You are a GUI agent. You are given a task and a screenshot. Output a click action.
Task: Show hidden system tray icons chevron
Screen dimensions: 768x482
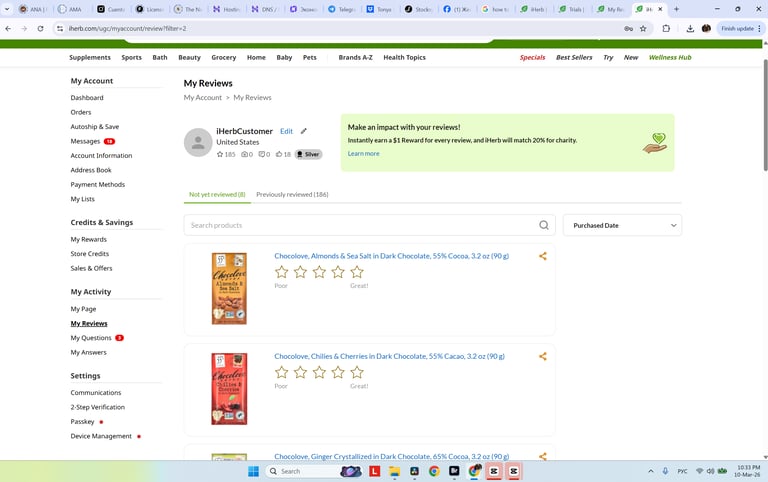pyautogui.click(x=650, y=471)
